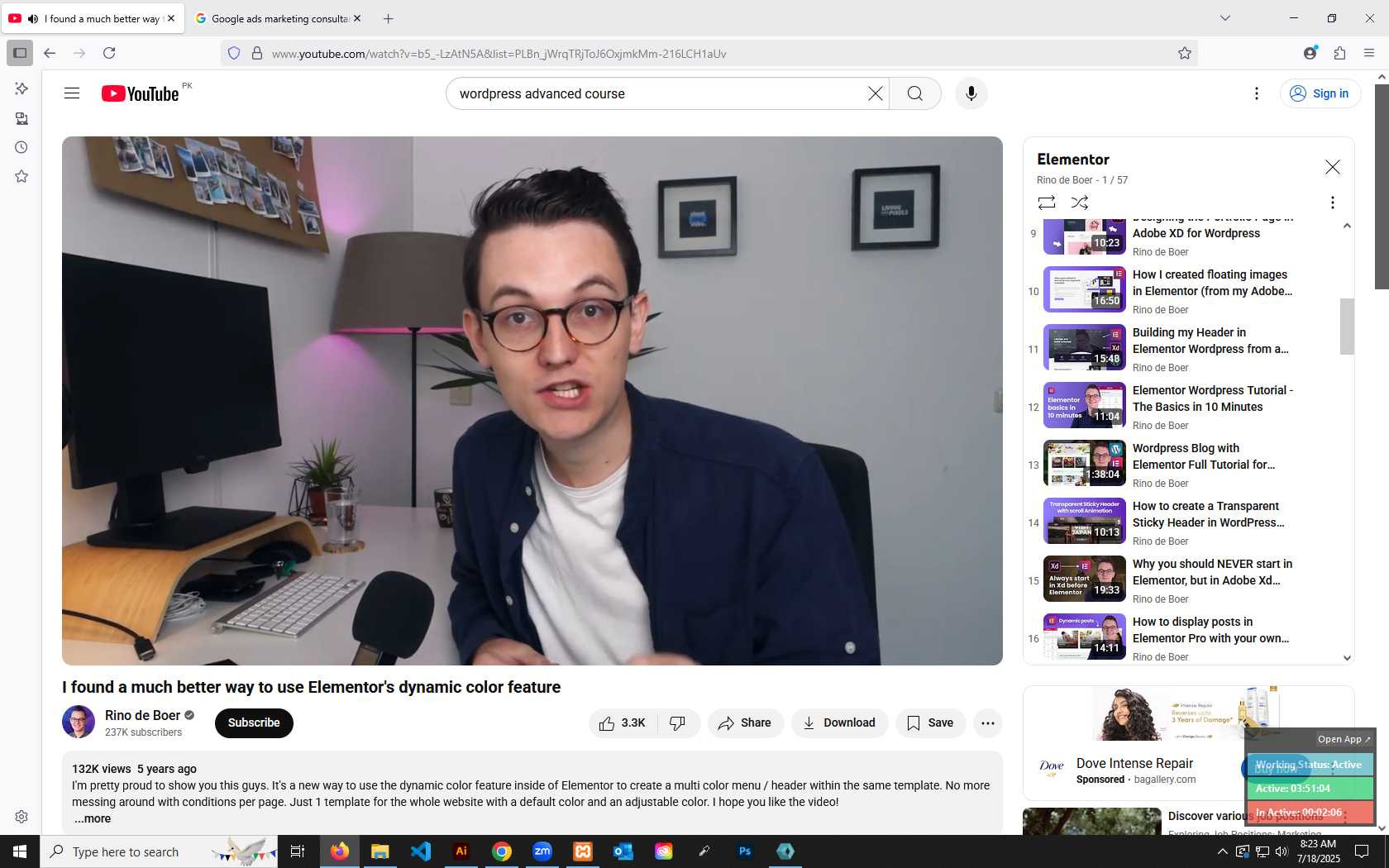Bookmark this page with the star
Screen dimensions: 1389x868
(1185, 53)
